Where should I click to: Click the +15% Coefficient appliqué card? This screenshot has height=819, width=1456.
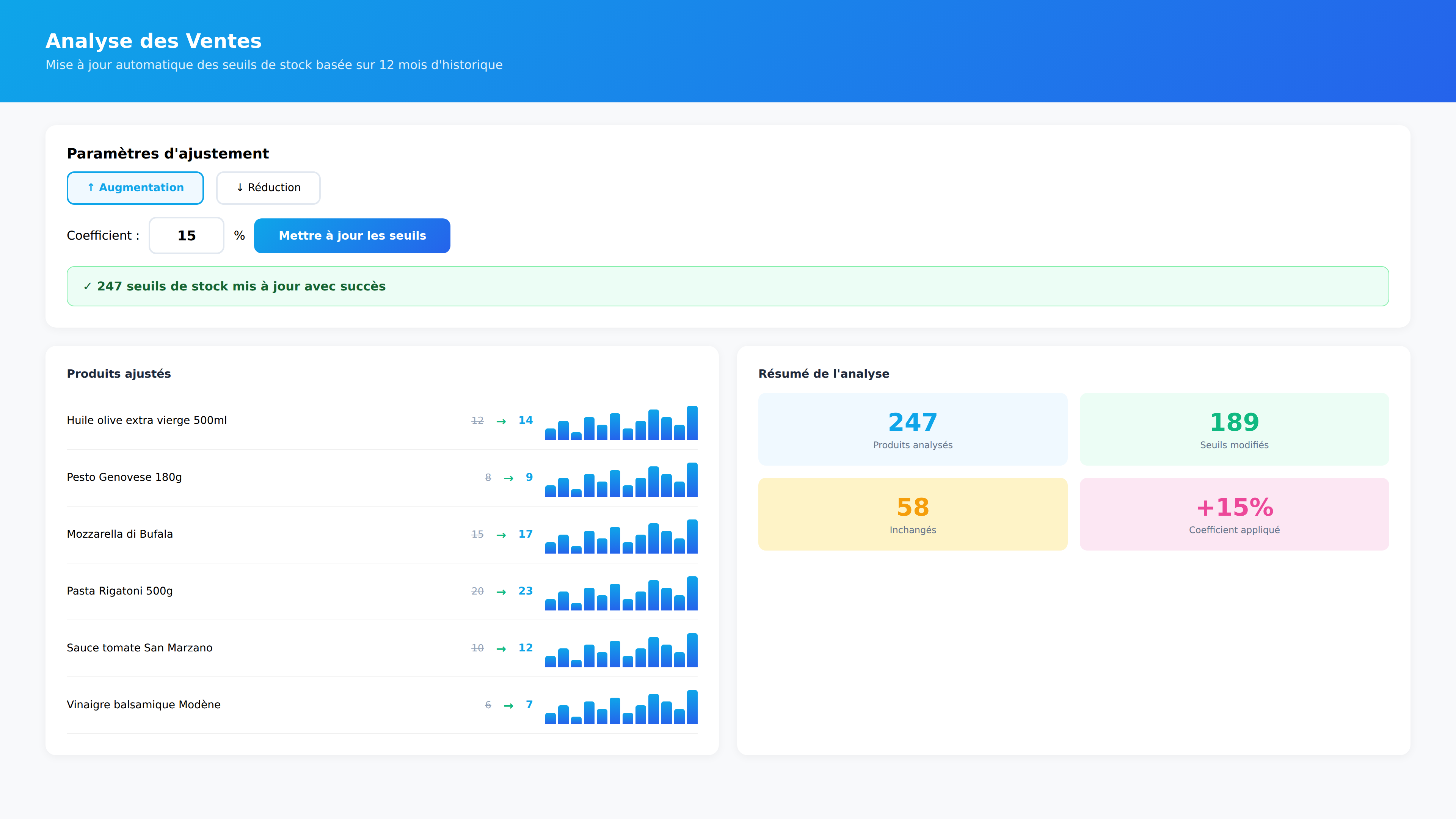click(x=1234, y=515)
